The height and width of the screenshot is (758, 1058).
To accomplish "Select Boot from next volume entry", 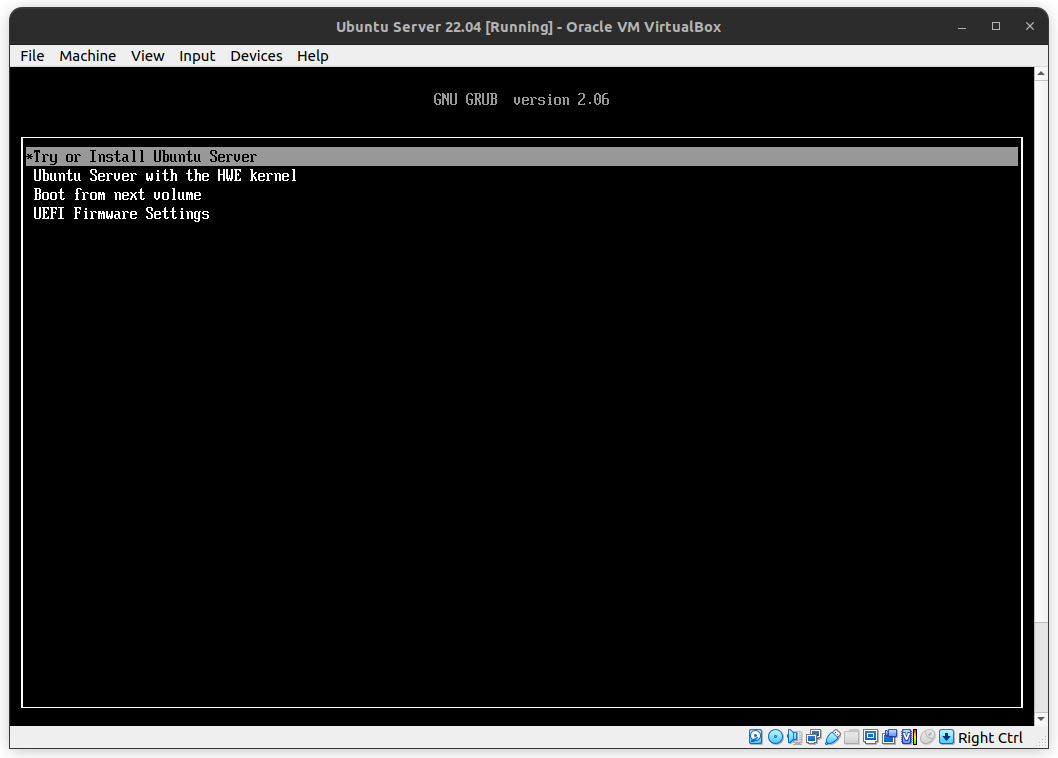I will (x=117, y=194).
